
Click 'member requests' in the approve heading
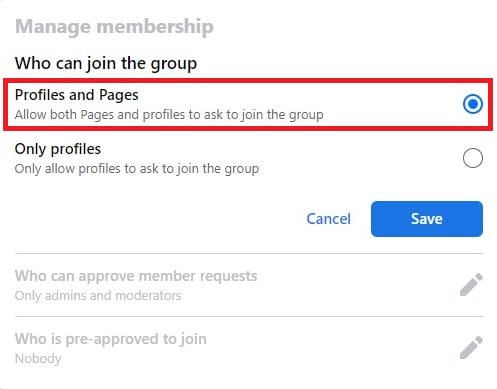coord(198,276)
